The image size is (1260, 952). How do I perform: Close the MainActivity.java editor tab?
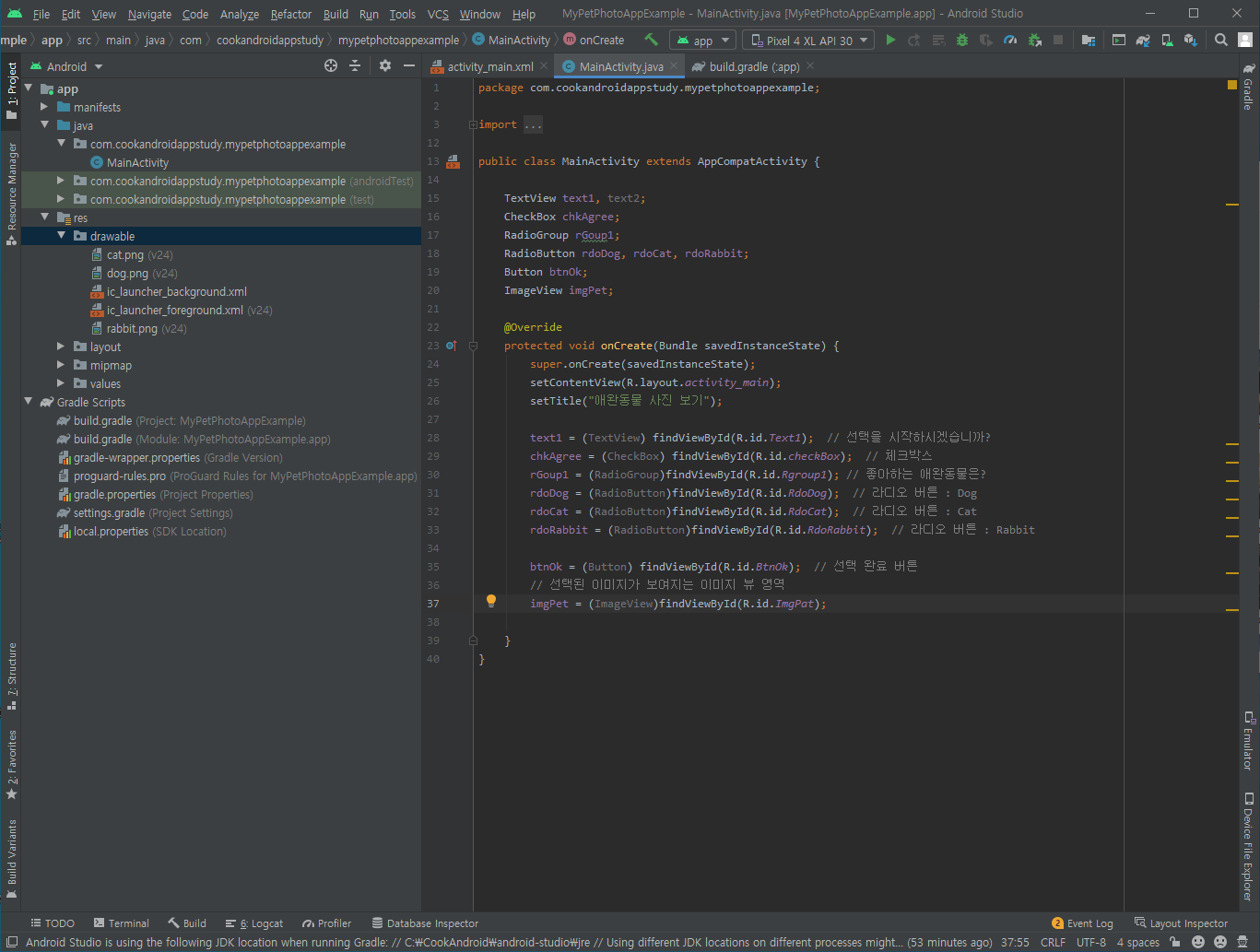click(x=674, y=65)
